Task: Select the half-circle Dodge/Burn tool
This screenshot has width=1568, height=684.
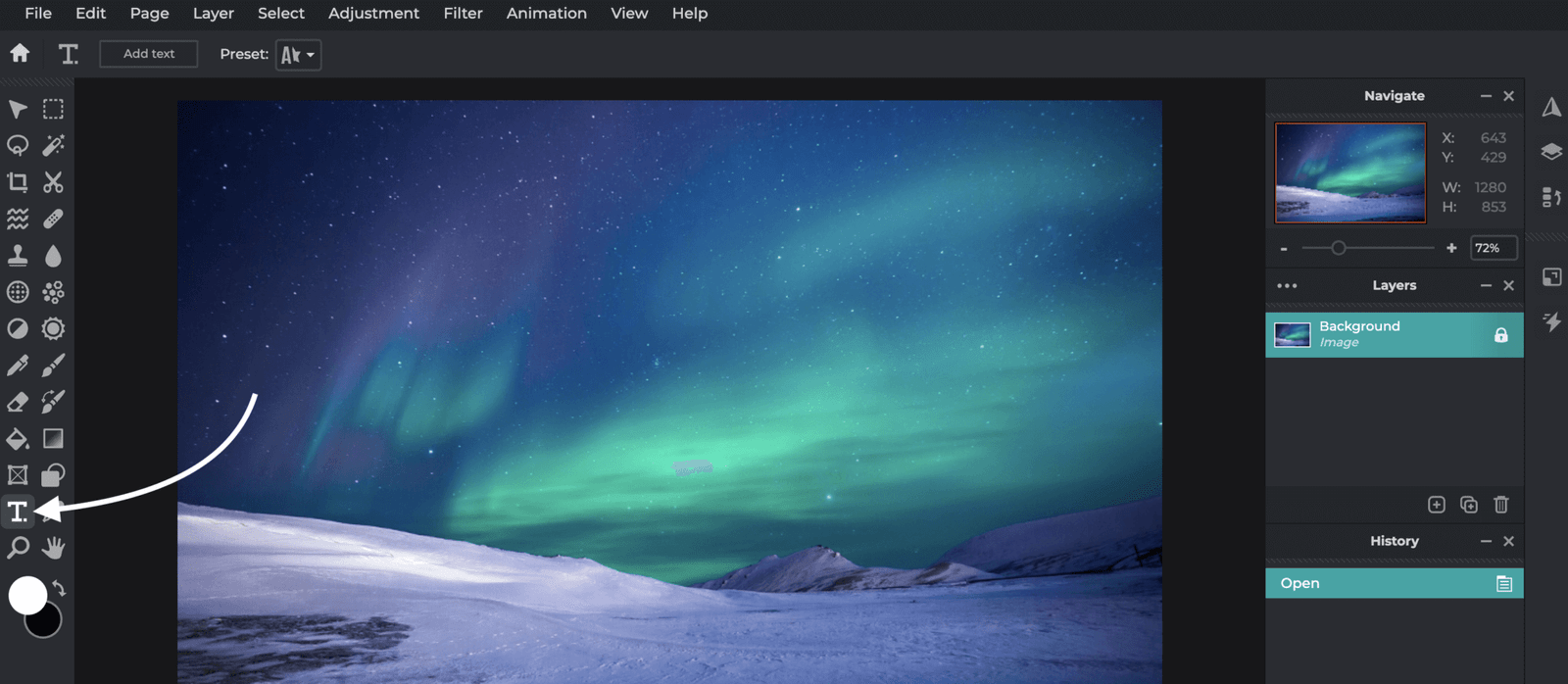Action: click(18, 328)
